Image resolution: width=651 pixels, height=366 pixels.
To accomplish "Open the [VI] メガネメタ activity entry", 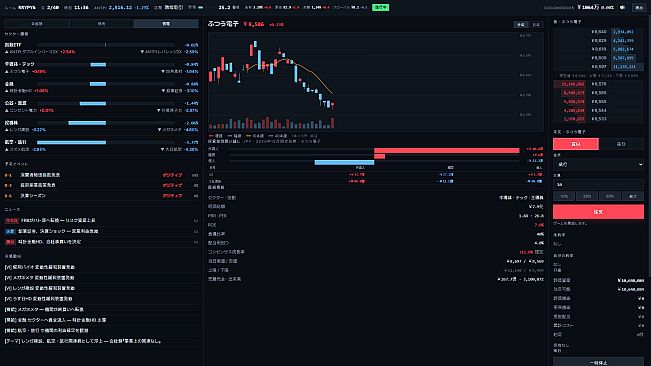I will [x=39, y=278].
